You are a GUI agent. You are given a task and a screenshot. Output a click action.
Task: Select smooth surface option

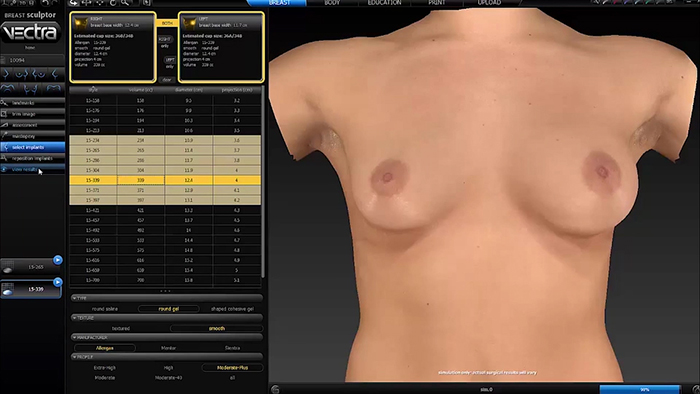pos(217,328)
